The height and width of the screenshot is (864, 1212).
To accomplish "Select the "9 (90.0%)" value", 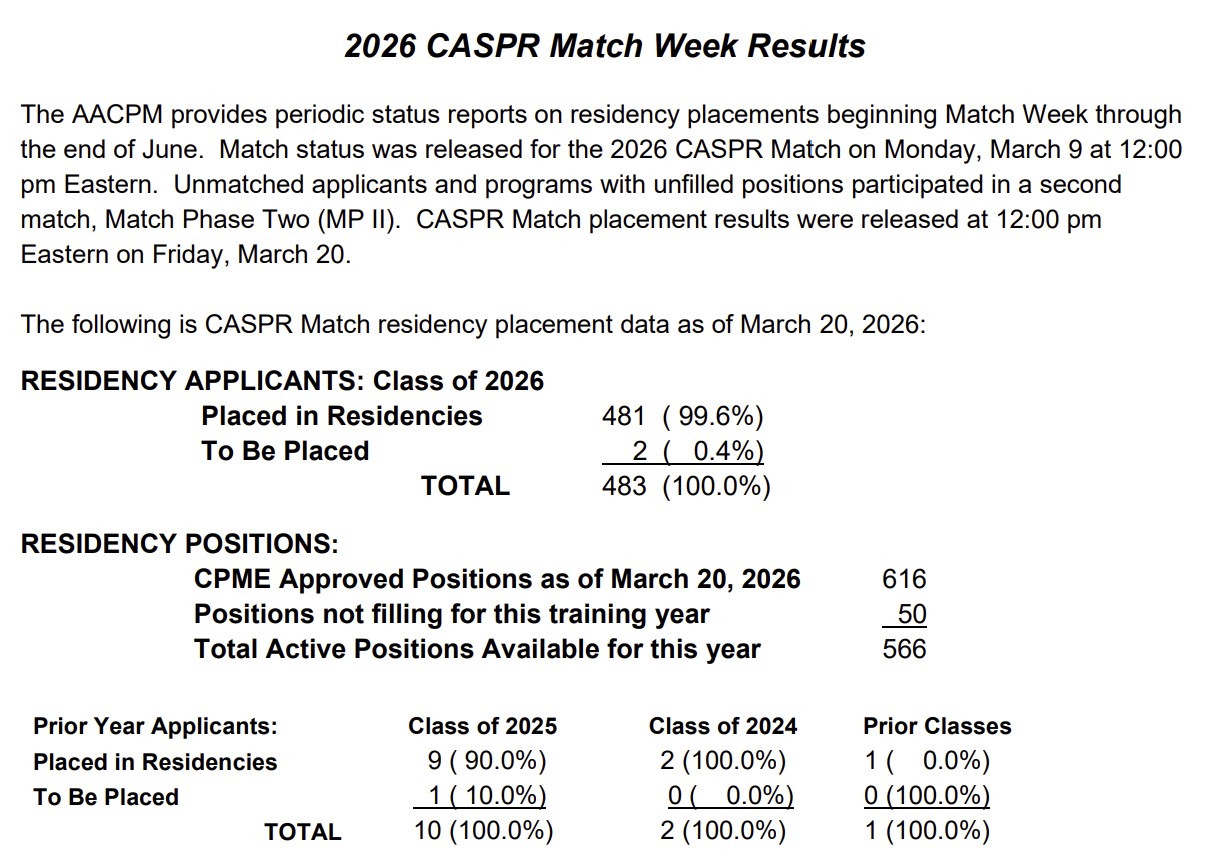I will (487, 762).
